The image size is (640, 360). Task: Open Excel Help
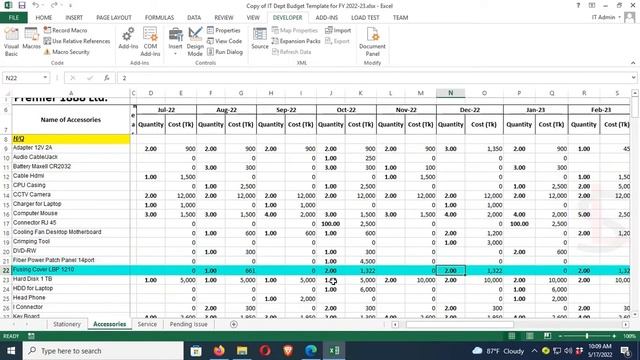coord(578,5)
